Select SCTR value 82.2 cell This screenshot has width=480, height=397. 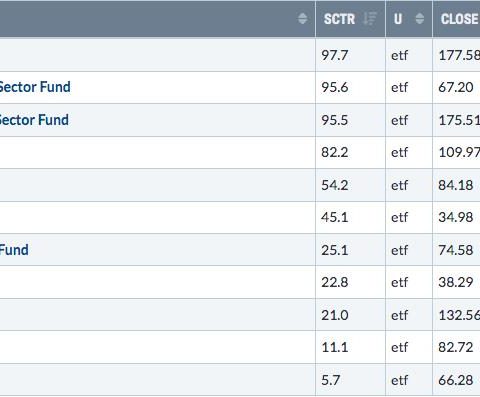350,152
